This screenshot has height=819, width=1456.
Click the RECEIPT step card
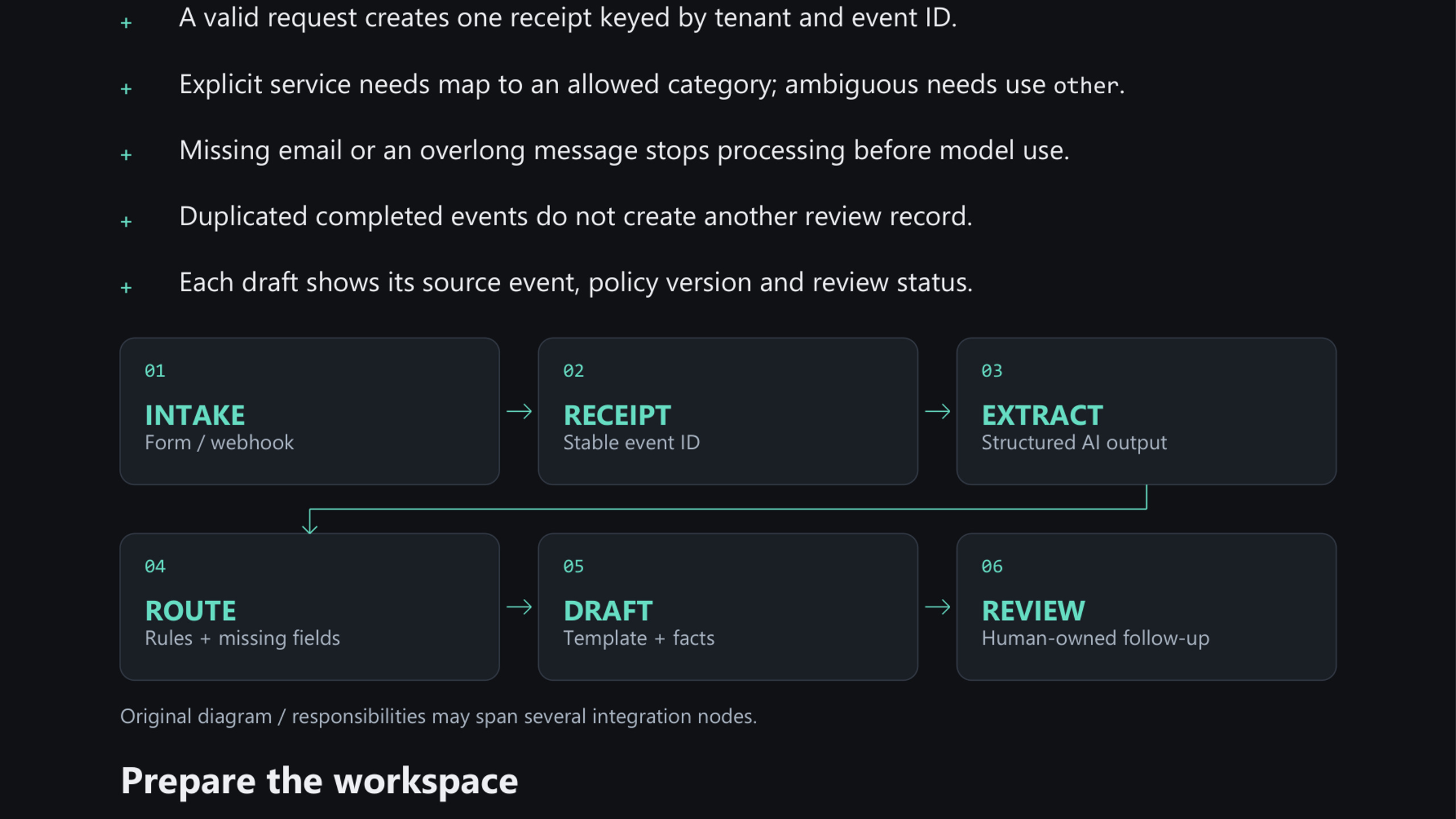(728, 411)
